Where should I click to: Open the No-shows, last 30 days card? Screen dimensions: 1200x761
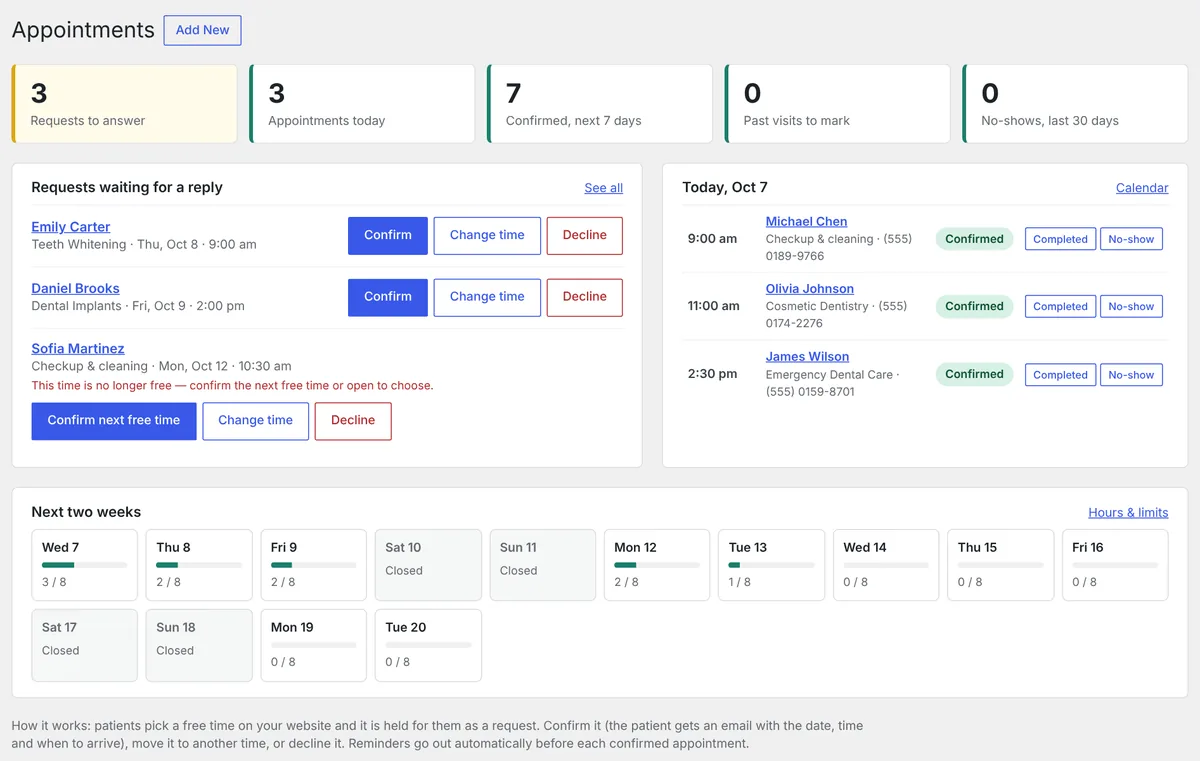click(x=1075, y=104)
